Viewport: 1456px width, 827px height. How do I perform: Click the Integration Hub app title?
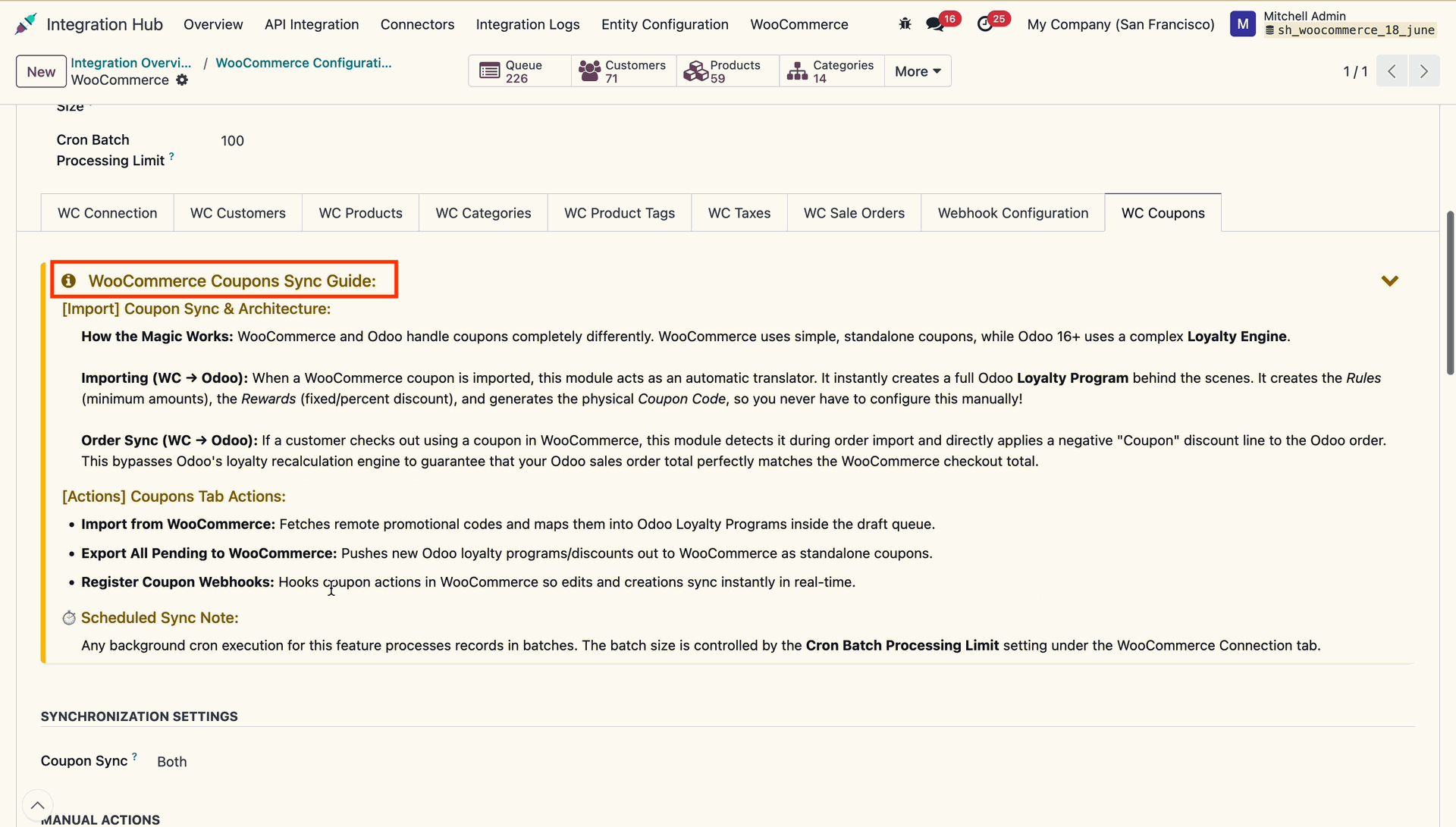(x=105, y=24)
